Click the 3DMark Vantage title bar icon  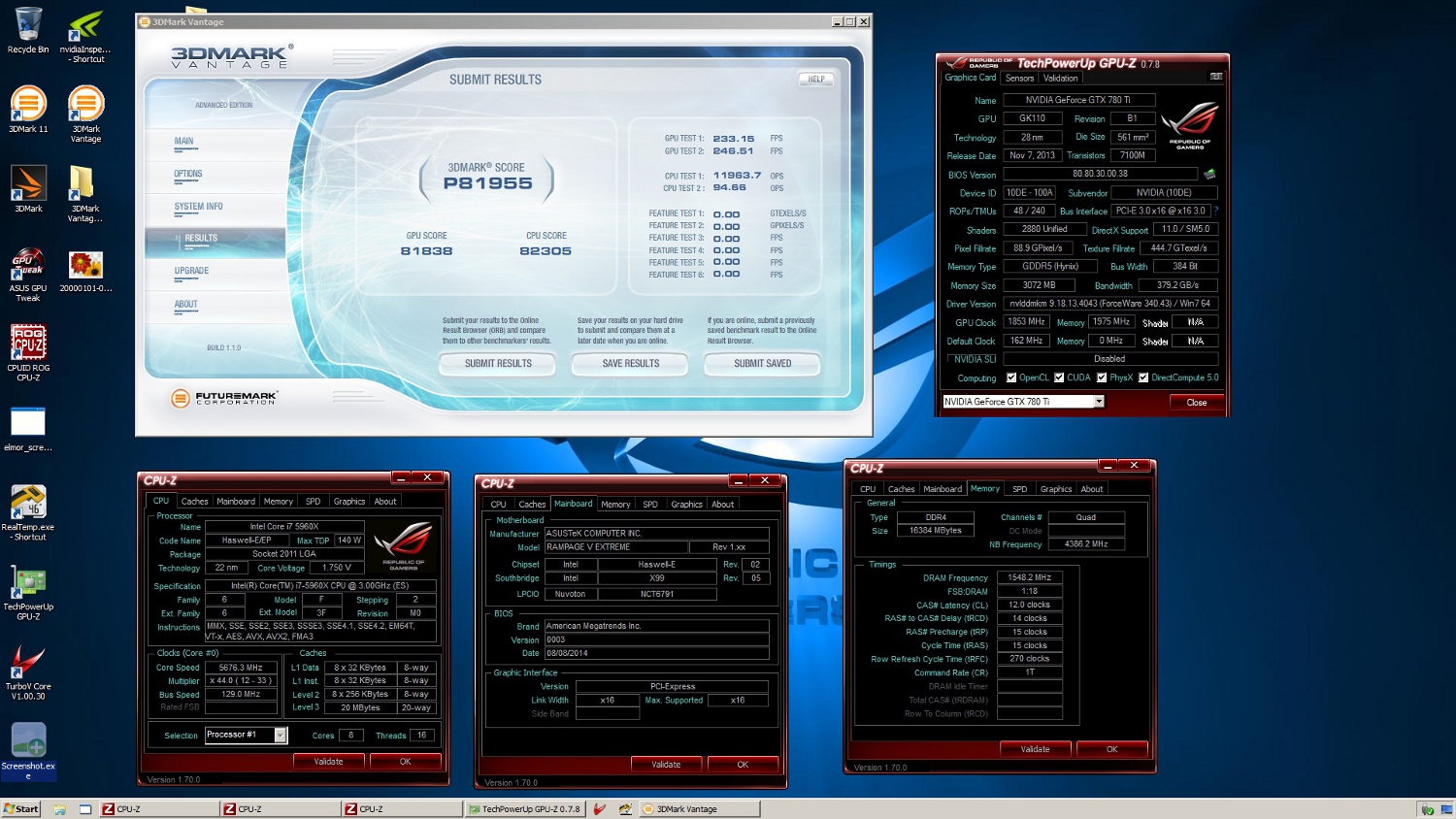tap(145, 21)
